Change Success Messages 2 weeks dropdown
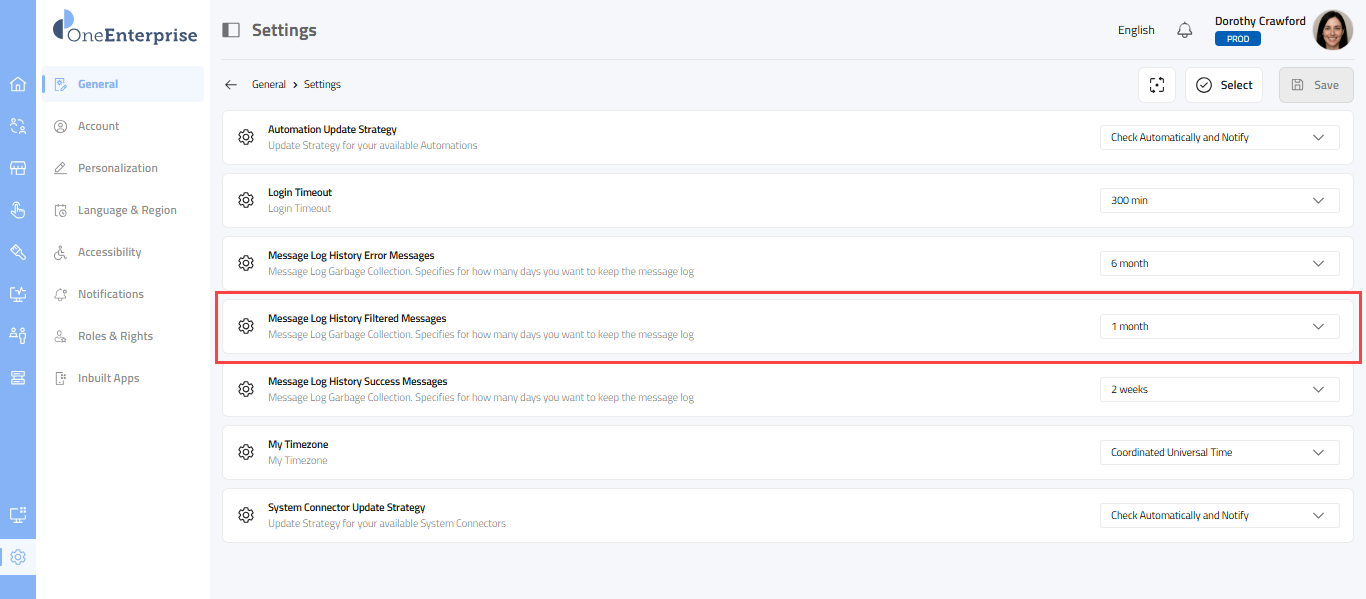Image resolution: width=1366 pixels, height=599 pixels. (x=1219, y=390)
